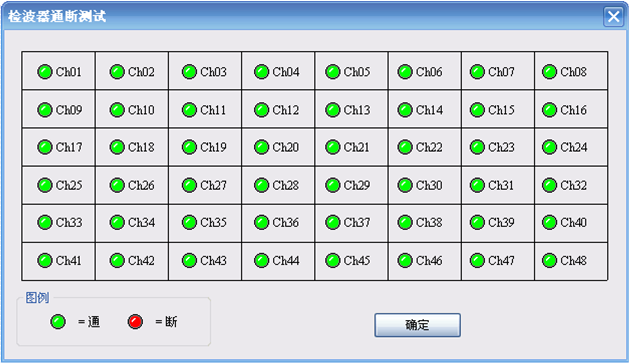Select the Ch33 green status light
The image size is (629, 363).
click(x=45, y=222)
